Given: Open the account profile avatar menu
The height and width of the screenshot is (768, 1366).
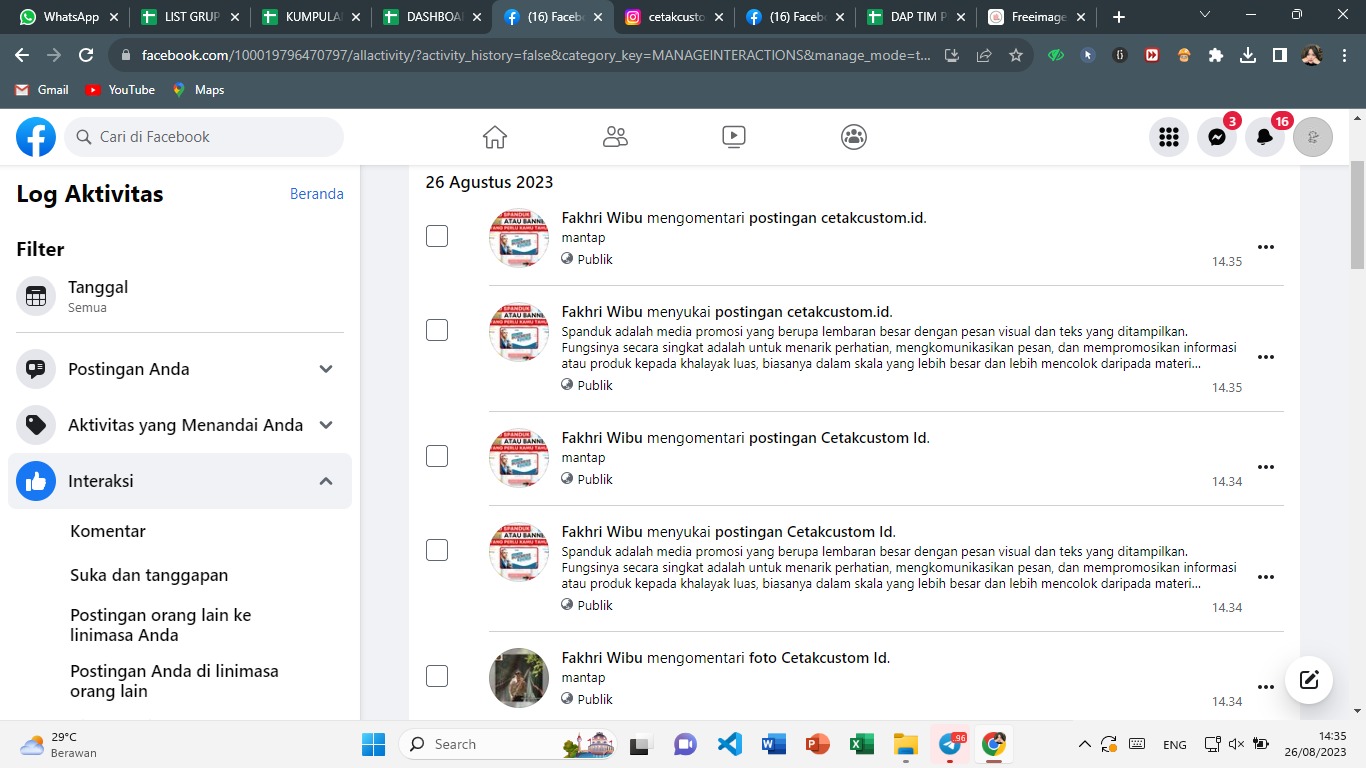Looking at the screenshot, I should [1313, 137].
